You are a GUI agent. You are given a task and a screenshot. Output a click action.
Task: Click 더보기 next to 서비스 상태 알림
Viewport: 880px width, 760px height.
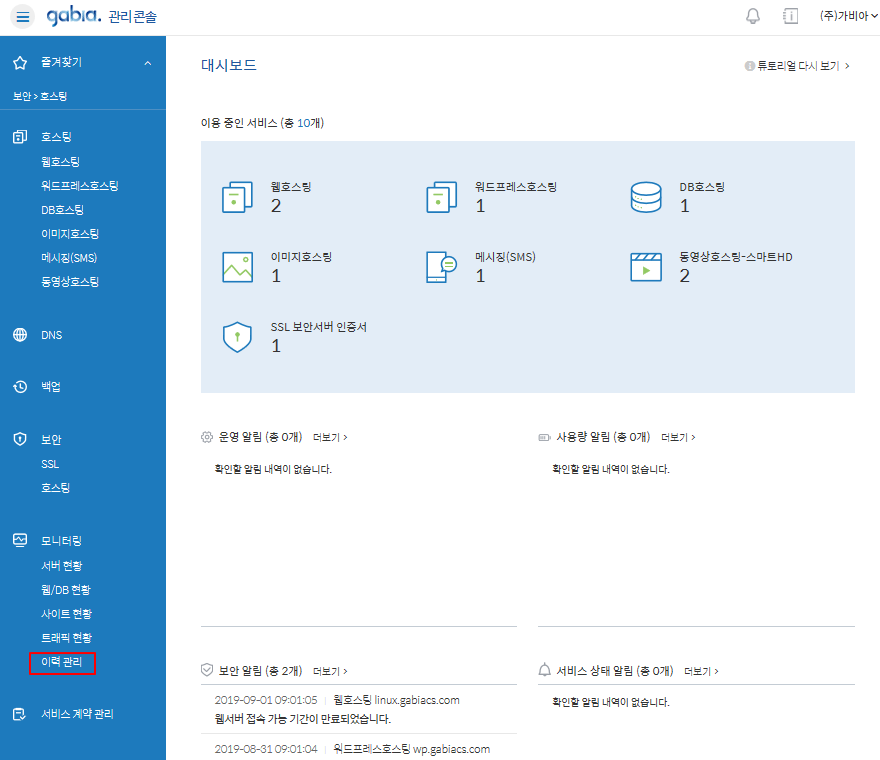pos(701,671)
